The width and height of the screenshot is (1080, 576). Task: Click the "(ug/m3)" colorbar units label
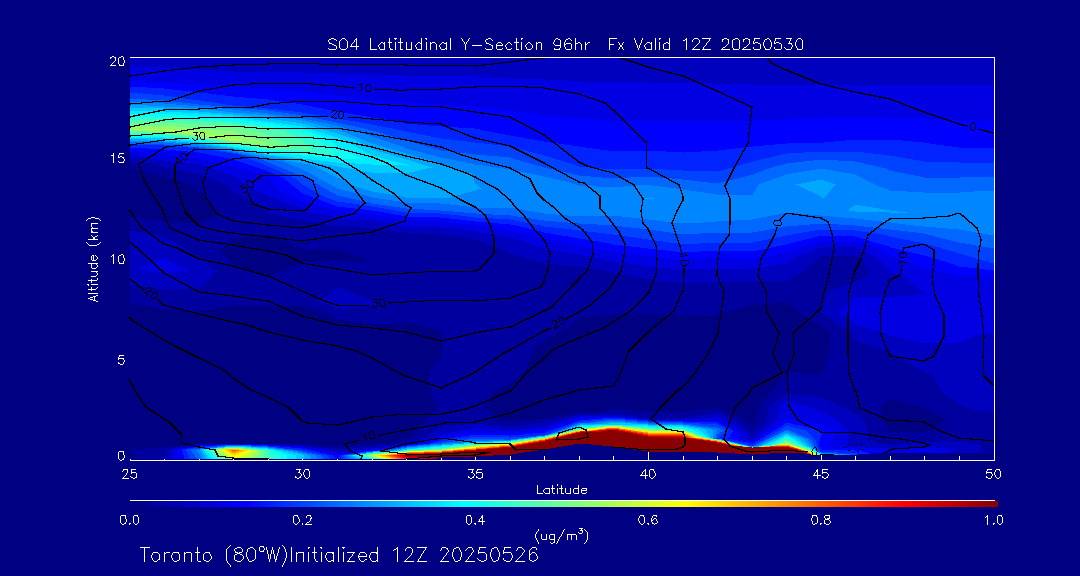[561, 535]
